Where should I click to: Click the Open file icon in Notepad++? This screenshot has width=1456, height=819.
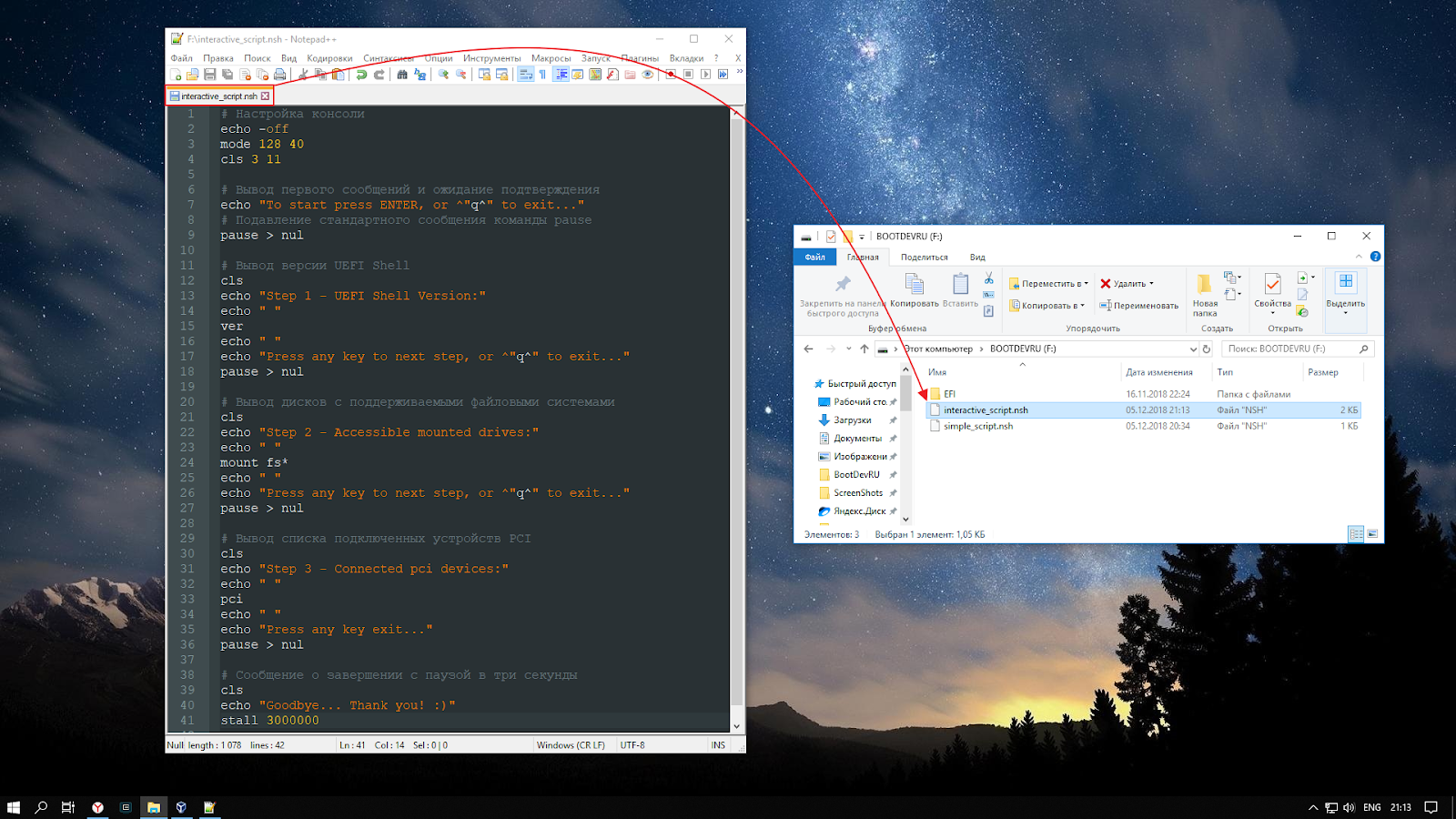click(x=193, y=75)
